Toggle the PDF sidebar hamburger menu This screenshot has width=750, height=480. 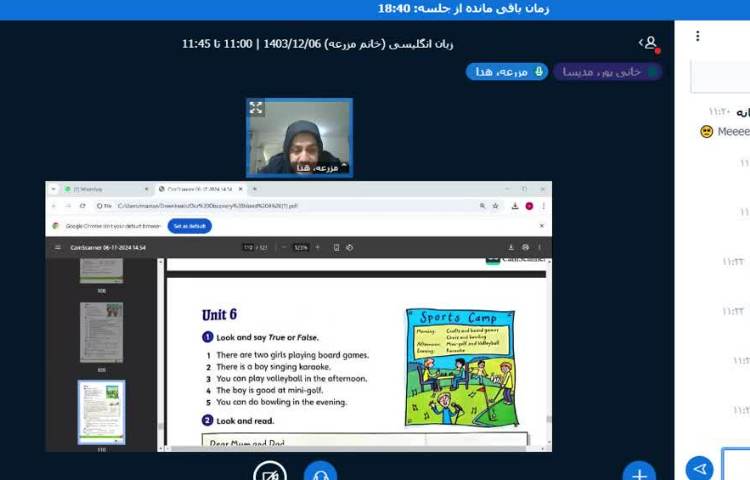(x=59, y=247)
